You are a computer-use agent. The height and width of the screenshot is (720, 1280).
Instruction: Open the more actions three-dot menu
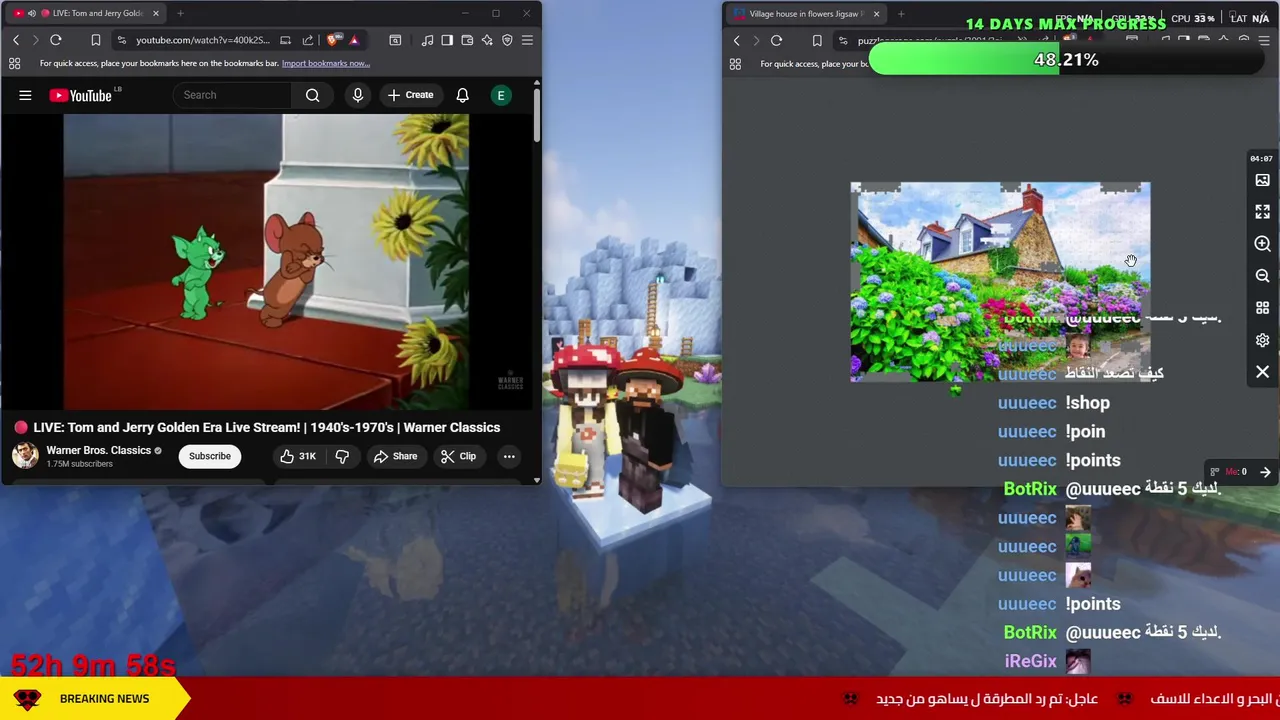point(509,456)
